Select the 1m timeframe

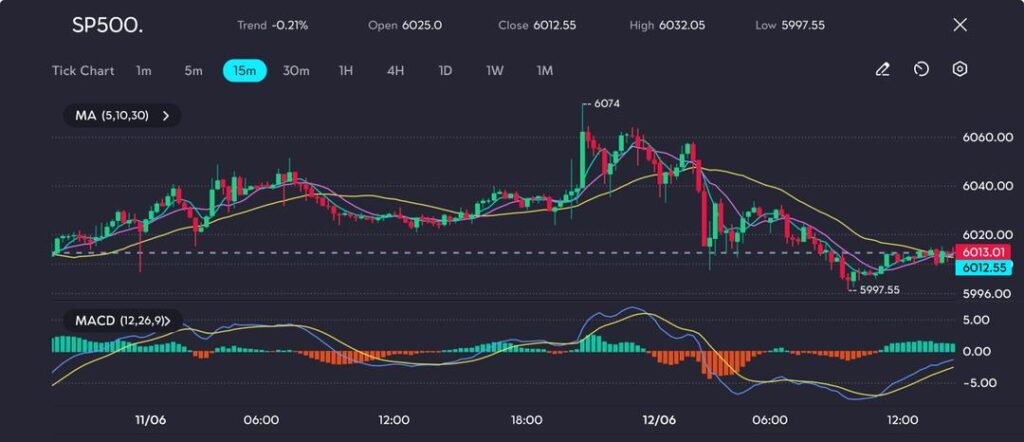(144, 71)
